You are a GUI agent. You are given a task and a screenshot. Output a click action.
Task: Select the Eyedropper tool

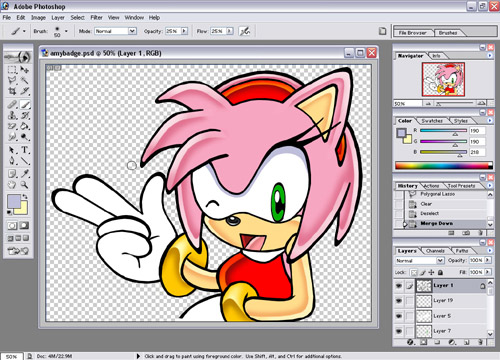coord(24,174)
